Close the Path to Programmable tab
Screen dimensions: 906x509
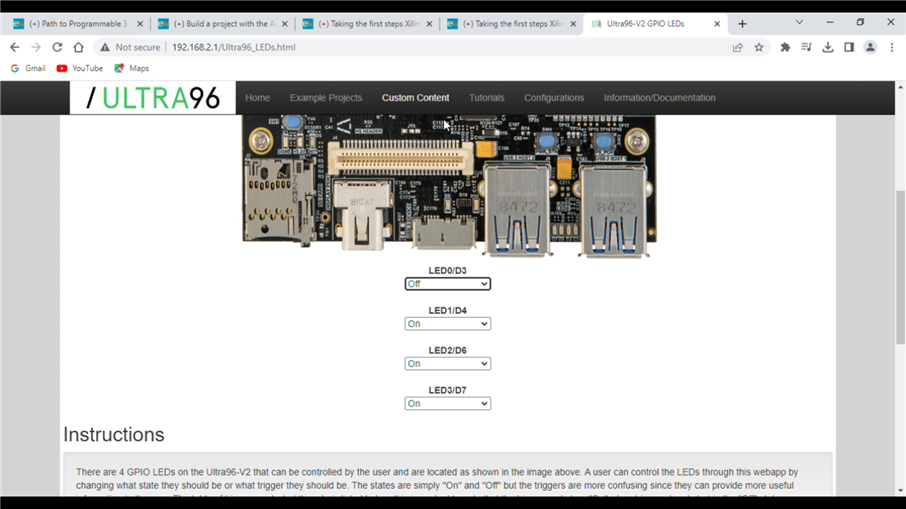(x=140, y=24)
